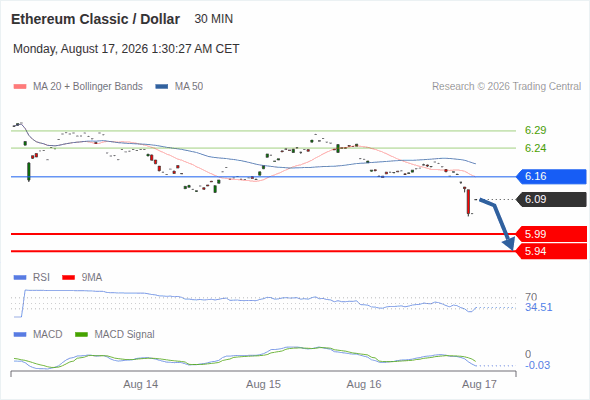Screen dimensions: 590x400
Task: Click the red 5.94 target price tag
Action: (x=551, y=251)
